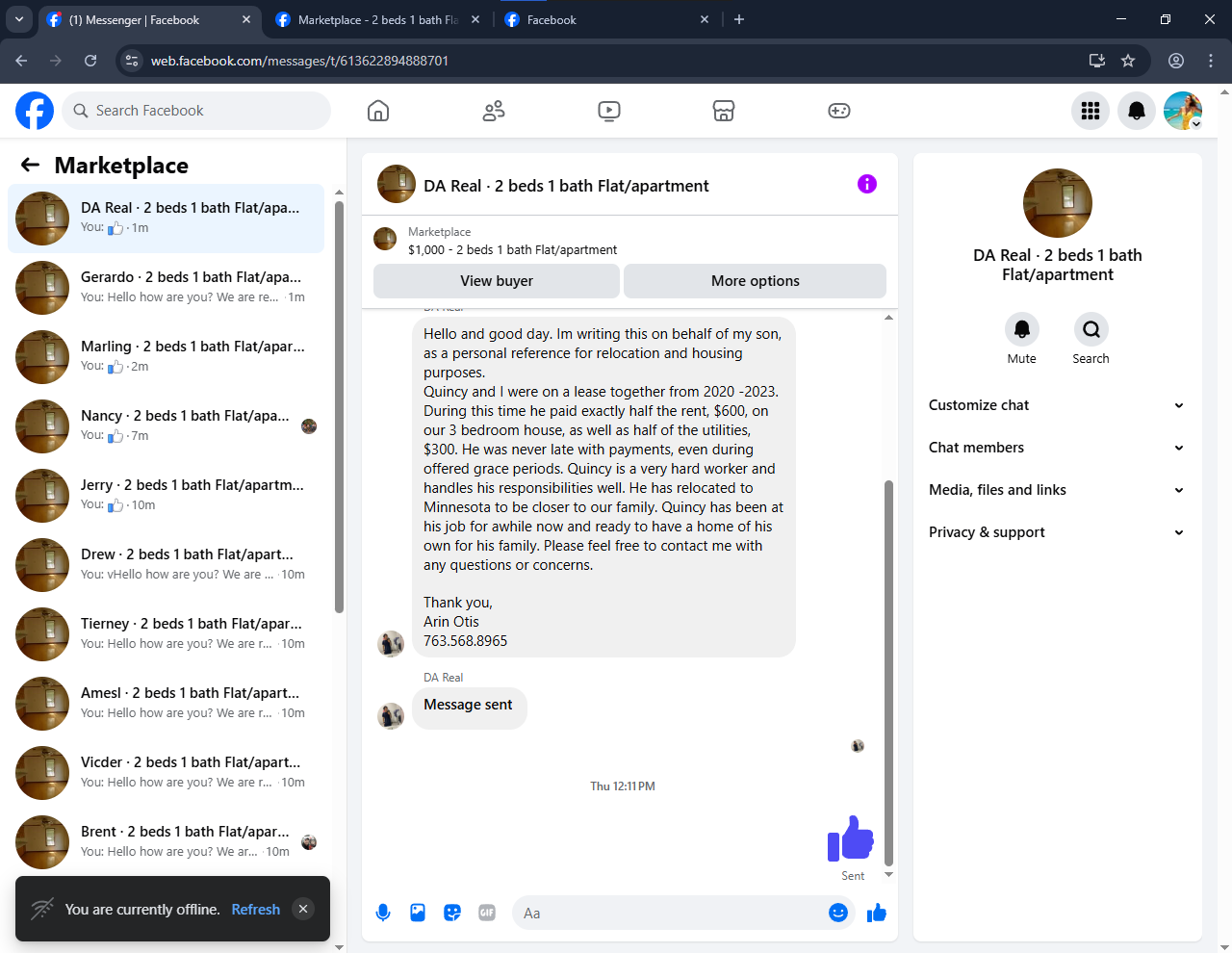Click the purple conversation info icon
The width and height of the screenshot is (1232, 953).
(867, 184)
